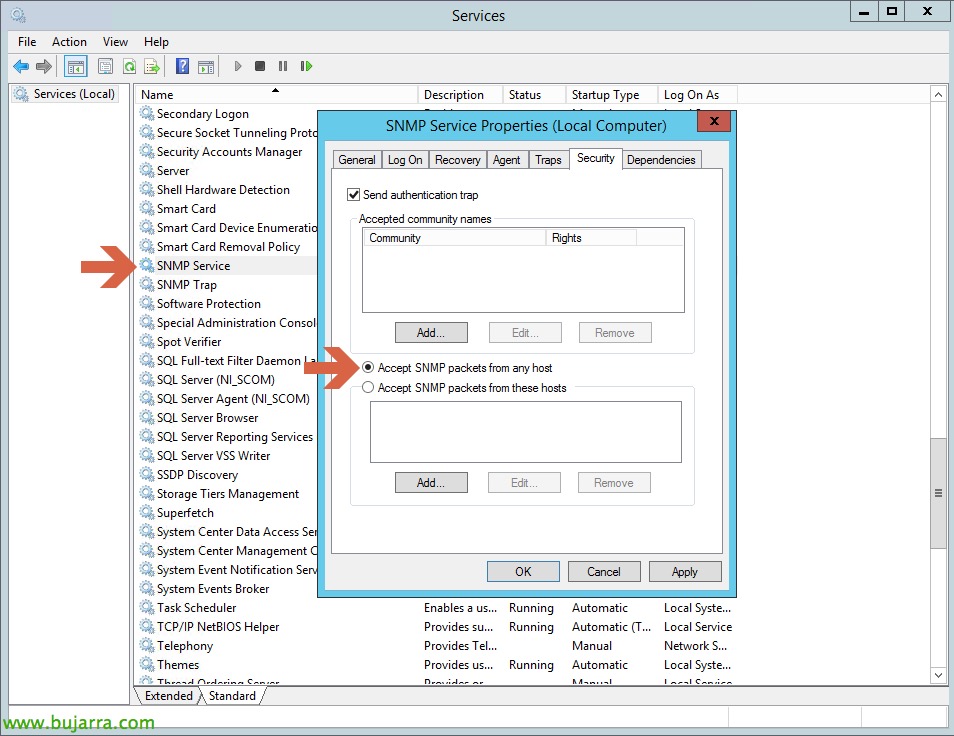Switch to the Traps tab
This screenshot has height=736, width=954.
pos(548,159)
